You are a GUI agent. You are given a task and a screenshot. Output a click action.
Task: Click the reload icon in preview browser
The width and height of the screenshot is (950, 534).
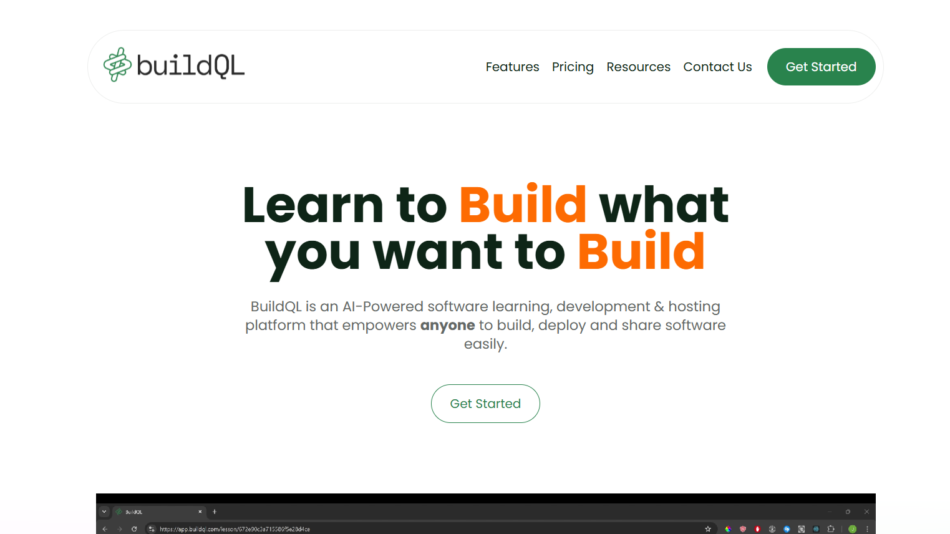pyautogui.click(x=134, y=529)
